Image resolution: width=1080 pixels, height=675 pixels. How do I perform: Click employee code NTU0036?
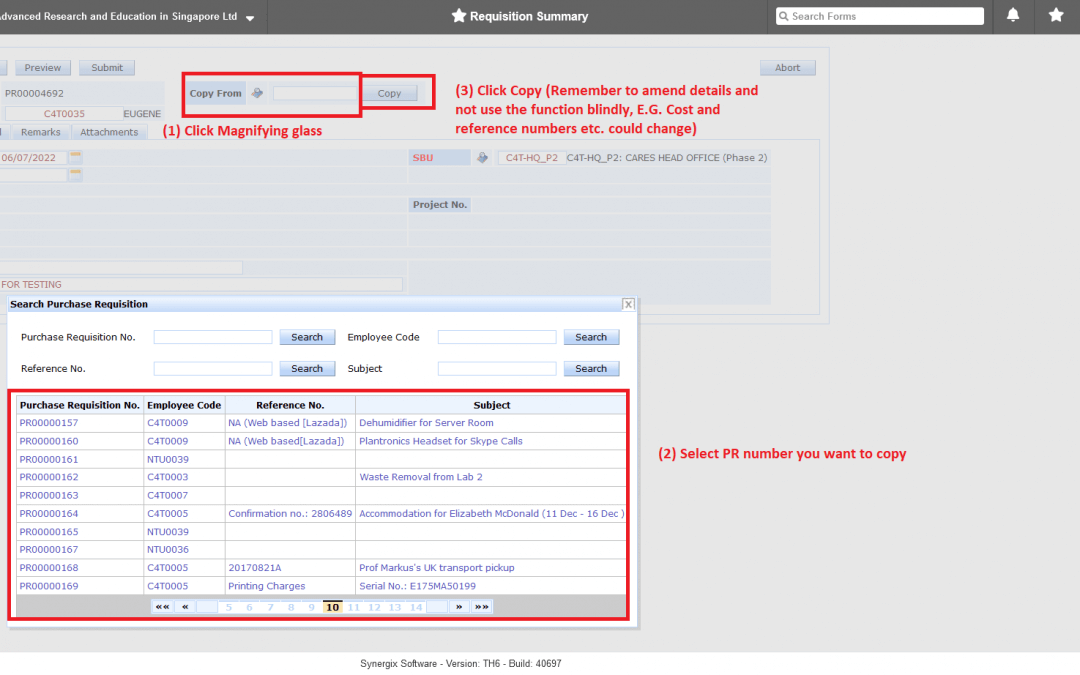[167, 550]
